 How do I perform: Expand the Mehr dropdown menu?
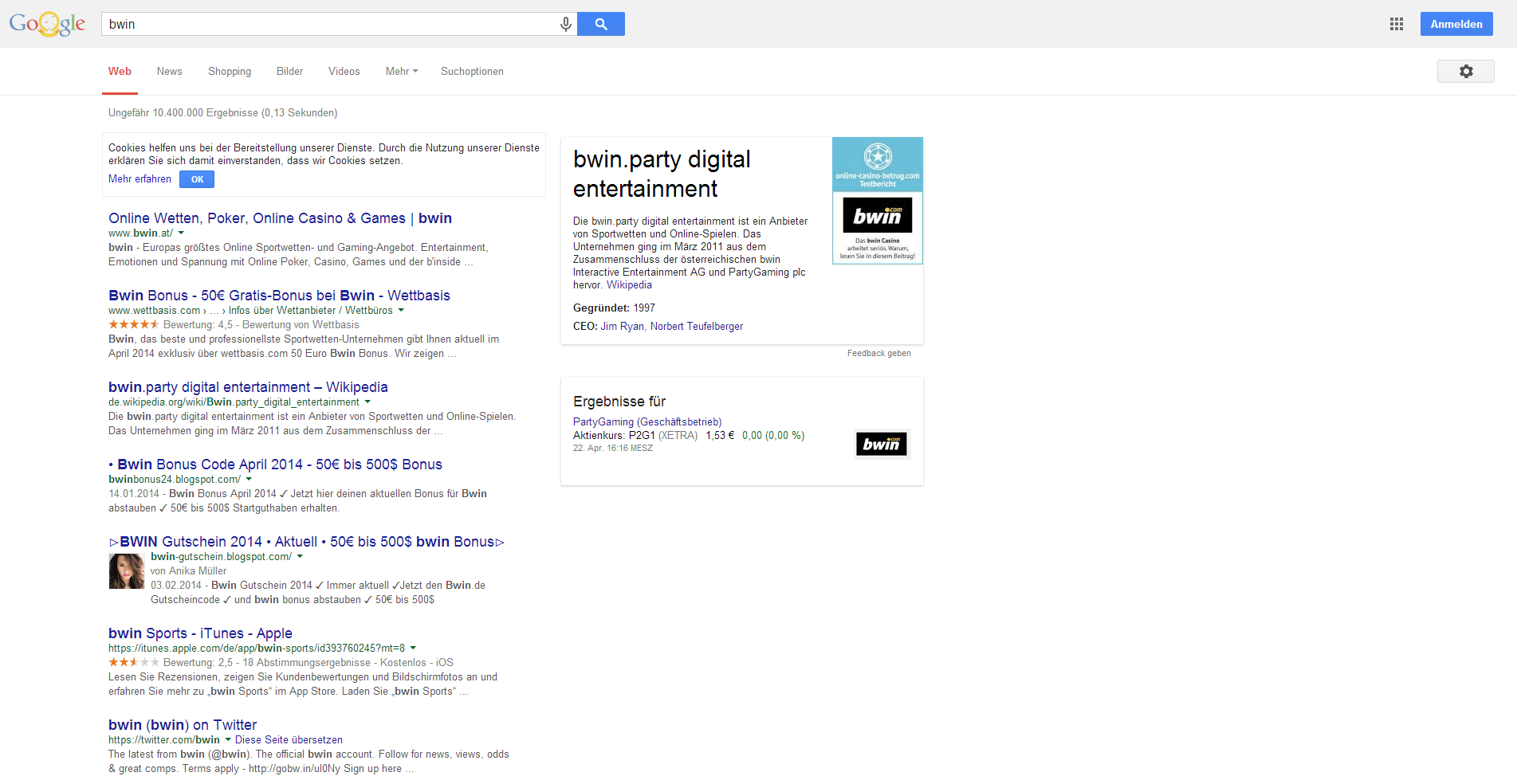[402, 71]
